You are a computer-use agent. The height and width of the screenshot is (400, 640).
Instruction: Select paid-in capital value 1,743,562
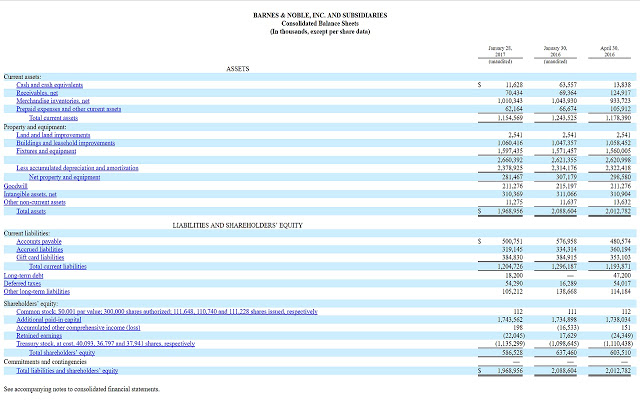click(x=510, y=320)
